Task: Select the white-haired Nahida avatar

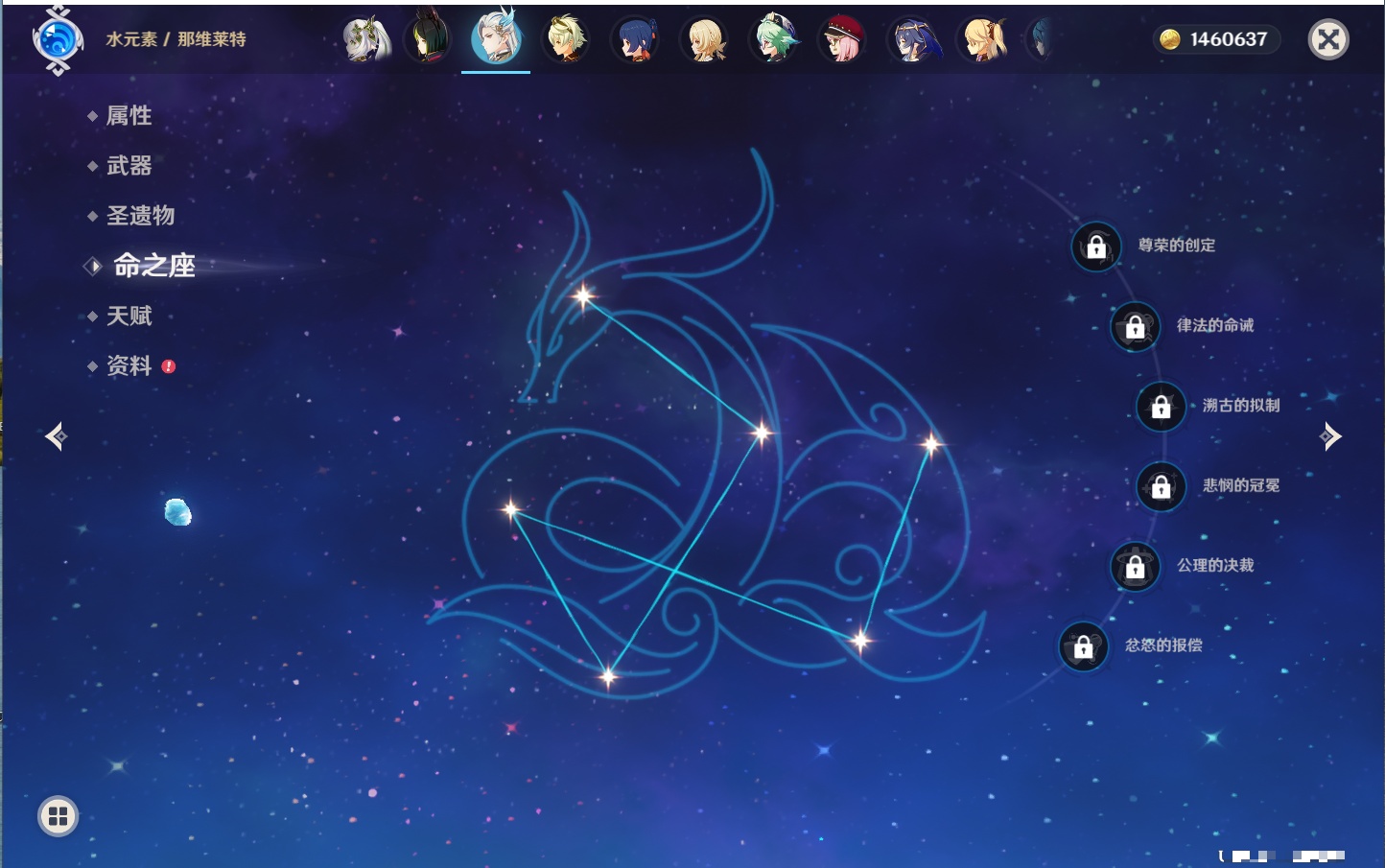Action: pos(366,40)
